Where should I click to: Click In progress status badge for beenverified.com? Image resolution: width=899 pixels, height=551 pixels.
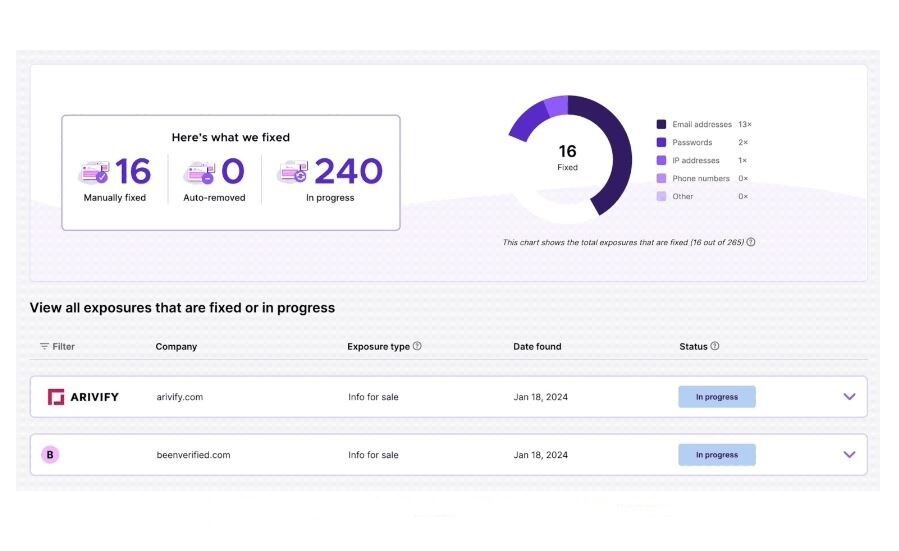(717, 455)
